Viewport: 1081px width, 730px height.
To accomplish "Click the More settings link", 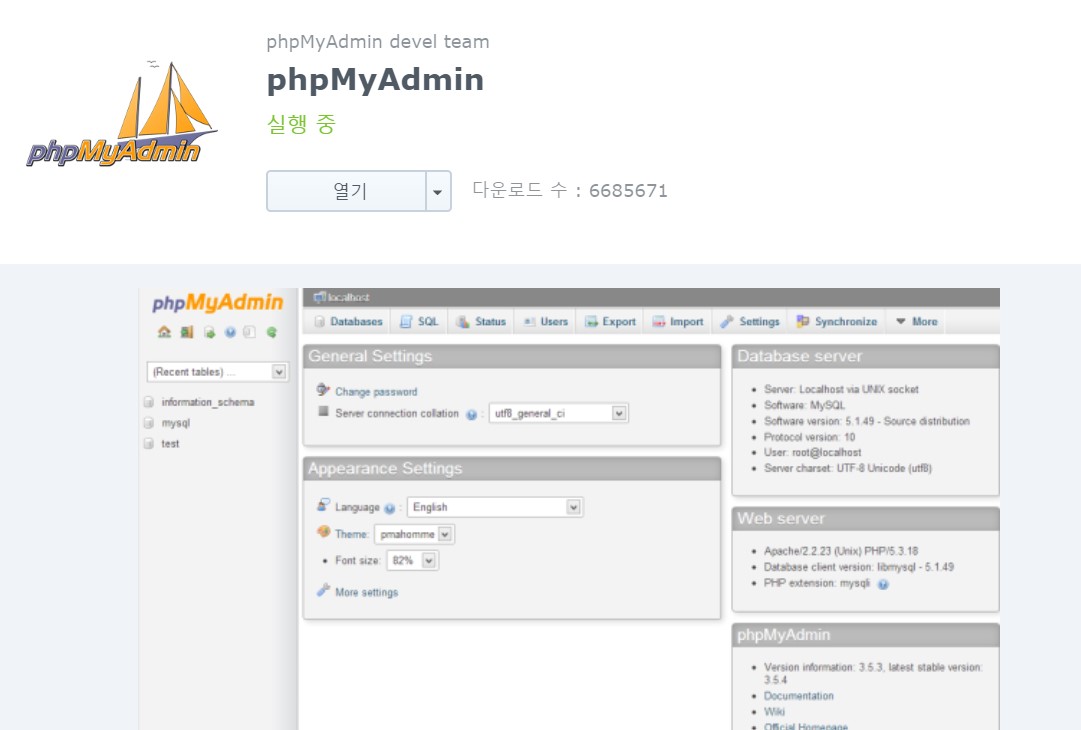I will point(366,592).
